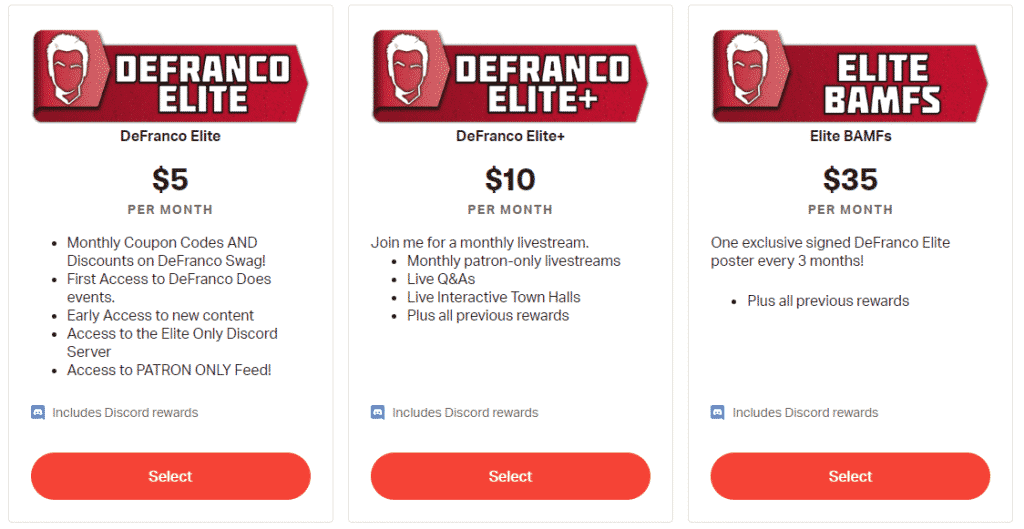Select the $5 DeFranco Elite tier
This screenshot has height=529, width=1024.
click(x=170, y=476)
